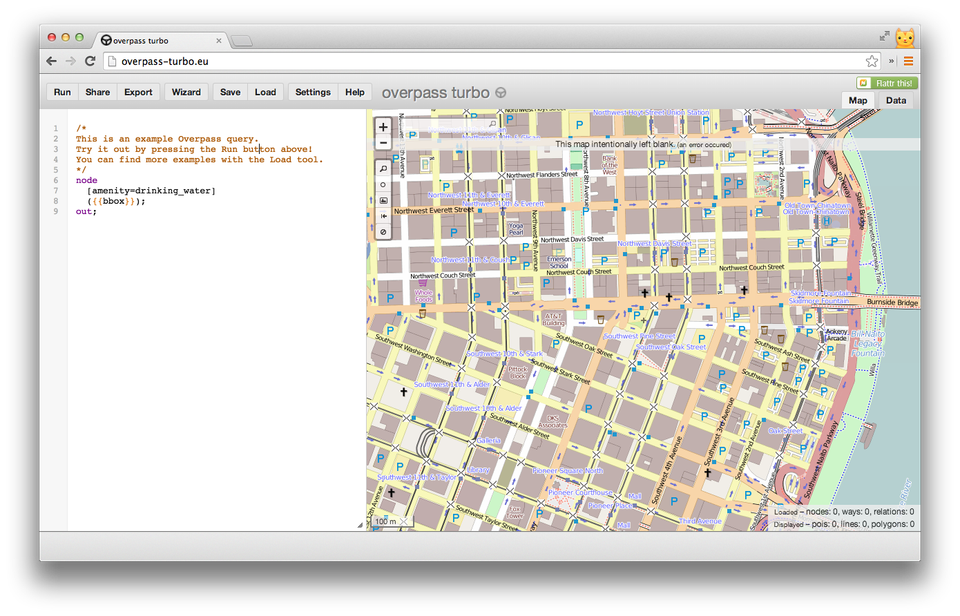The width and height of the screenshot is (960, 616).
Task: Click the fullscreen arrows icon in title bar
Action: pyautogui.click(x=884, y=37)
